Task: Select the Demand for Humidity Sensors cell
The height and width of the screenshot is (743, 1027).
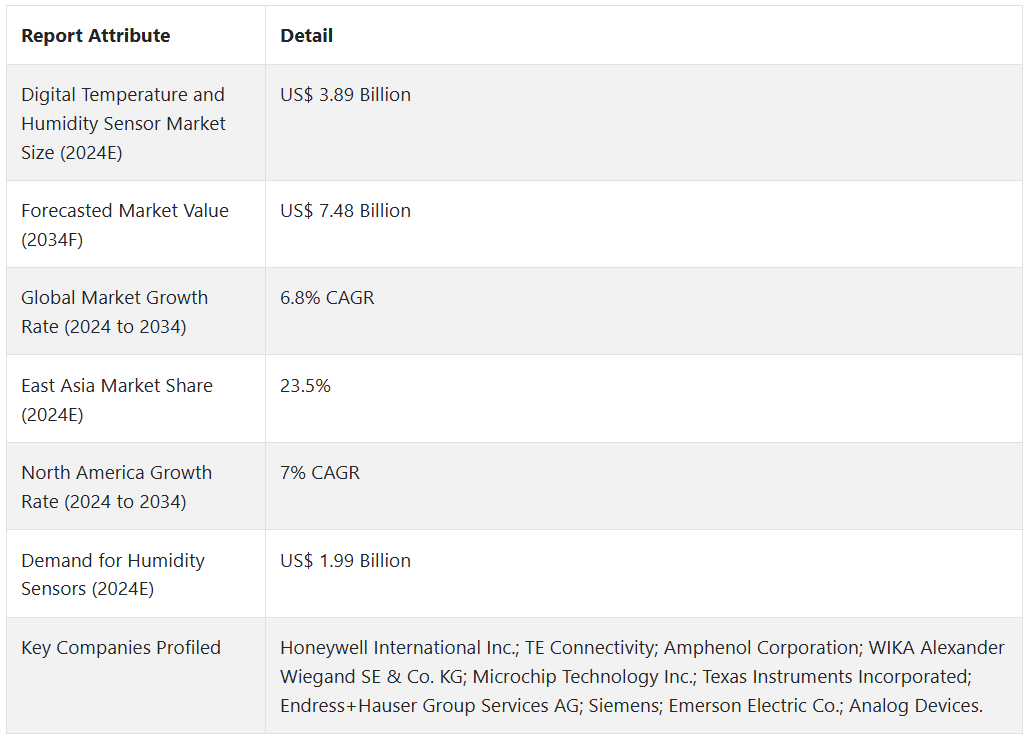Action: (113, 574)
